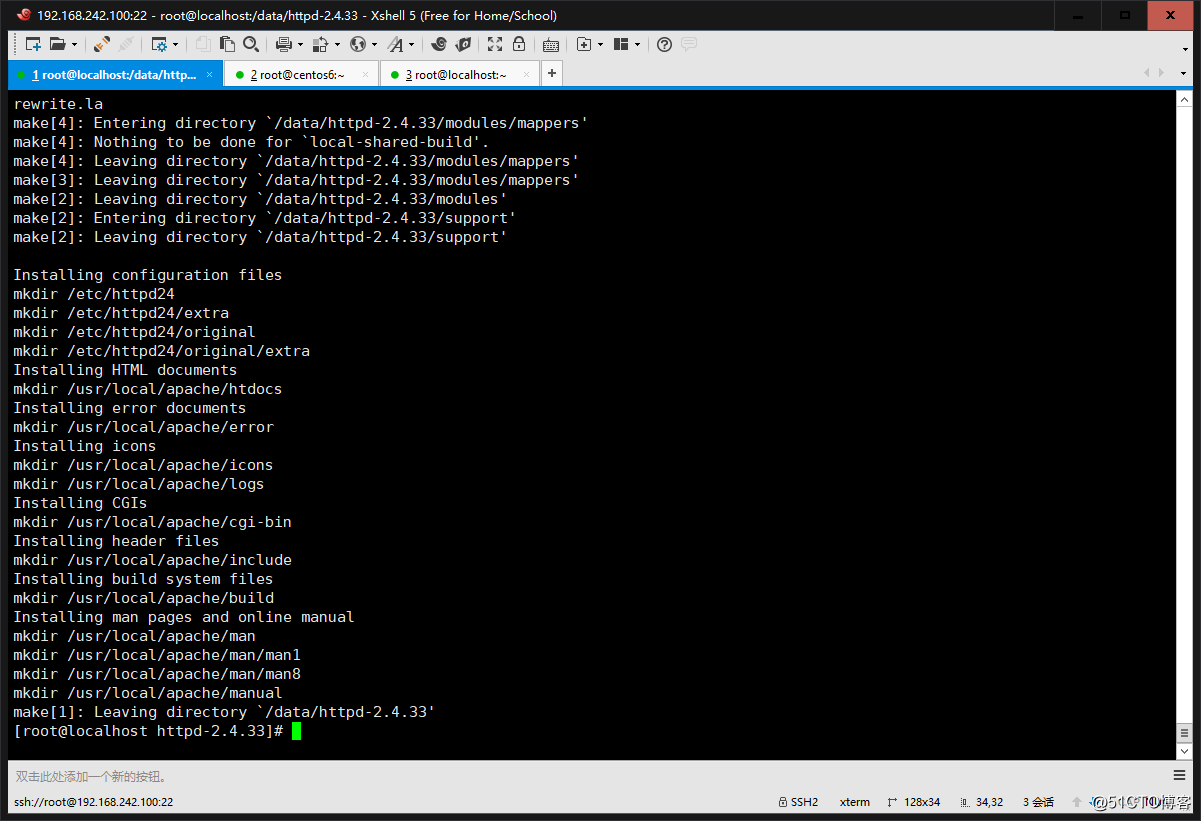Click the globe Encoding icon
This screenshot has height=821, width=1201.
pos(358,44)
